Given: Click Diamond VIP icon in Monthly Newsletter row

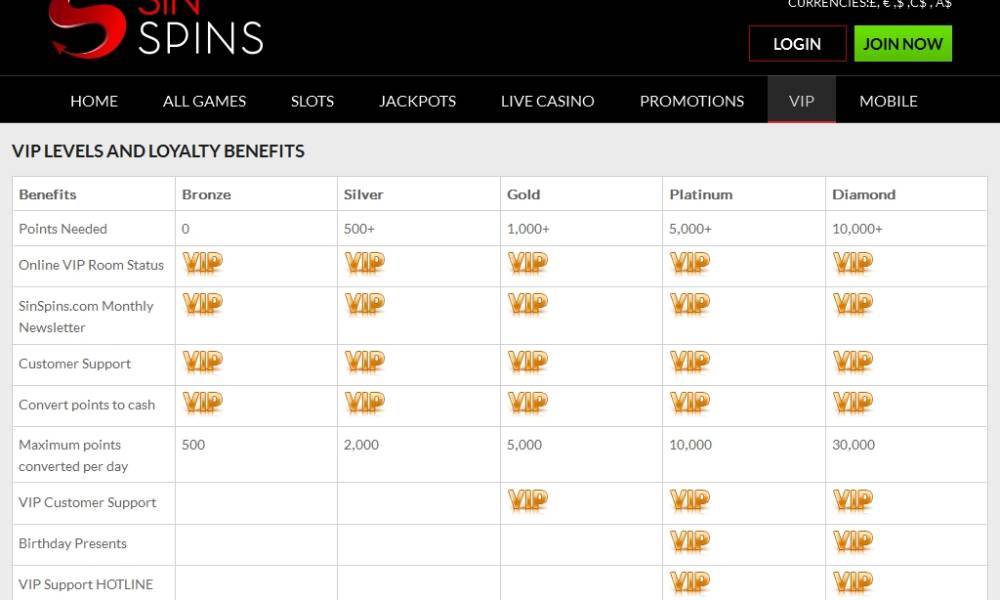Looking at the screenshot, I should (x=853, y=304).
